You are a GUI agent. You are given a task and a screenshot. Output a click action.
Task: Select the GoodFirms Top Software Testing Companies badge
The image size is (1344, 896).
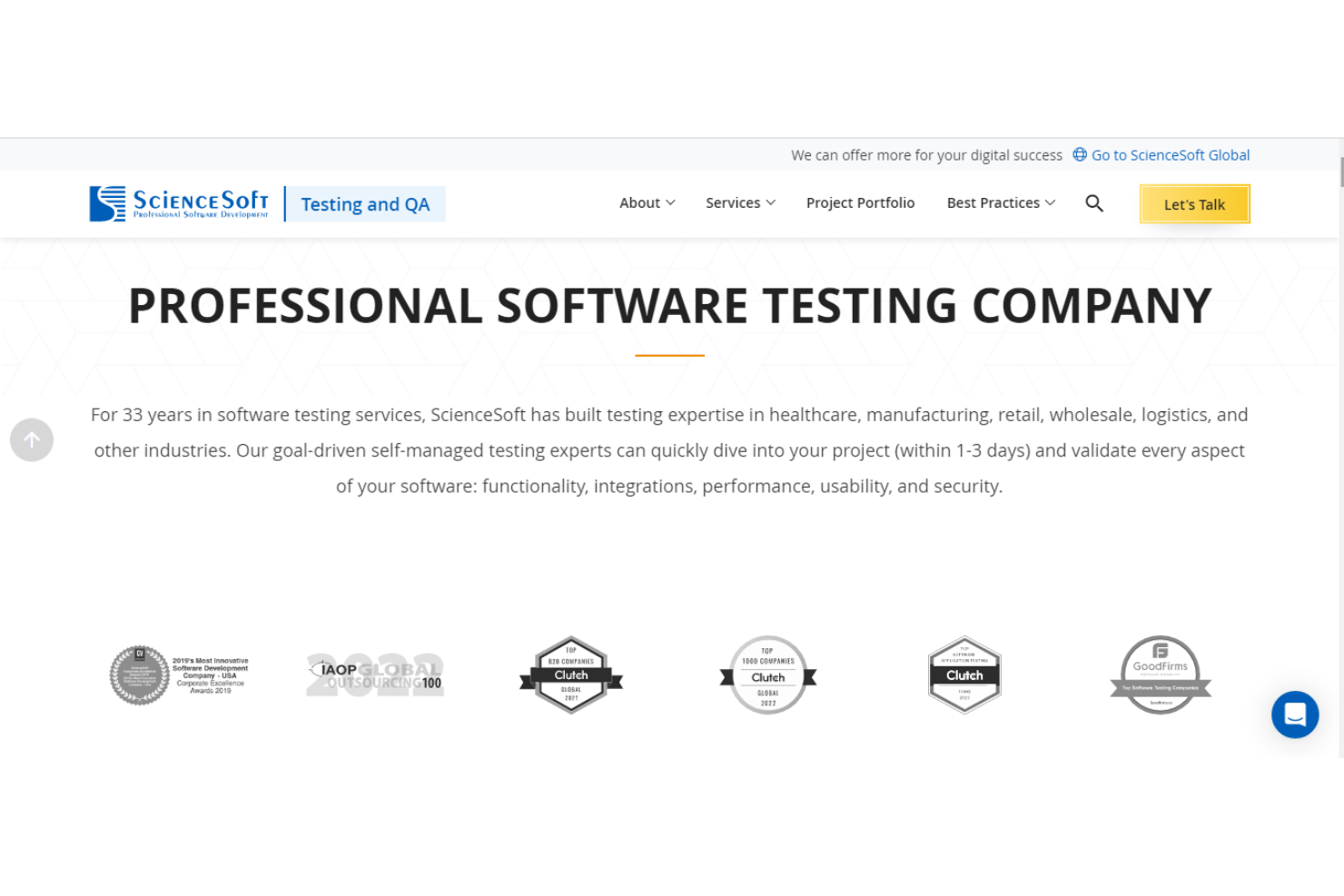pos(1161,675)
